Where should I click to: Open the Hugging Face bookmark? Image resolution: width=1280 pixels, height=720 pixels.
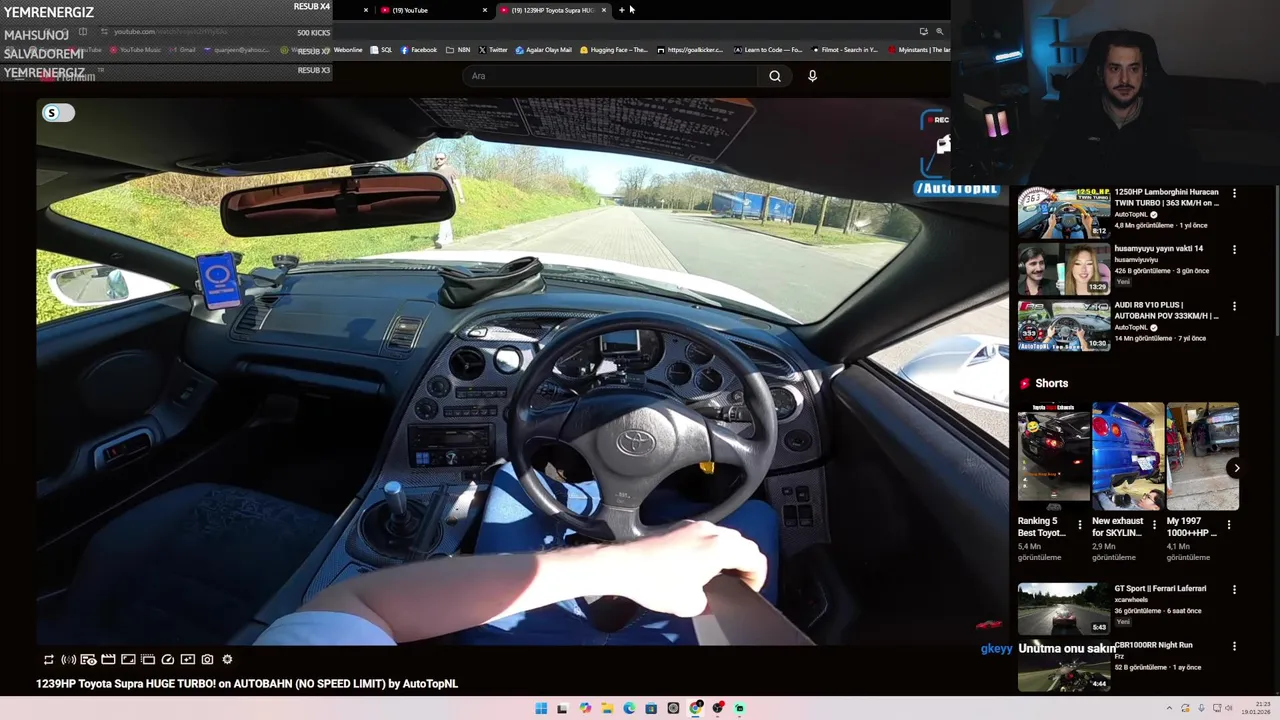pyautogui.click(x=614, y=50)
